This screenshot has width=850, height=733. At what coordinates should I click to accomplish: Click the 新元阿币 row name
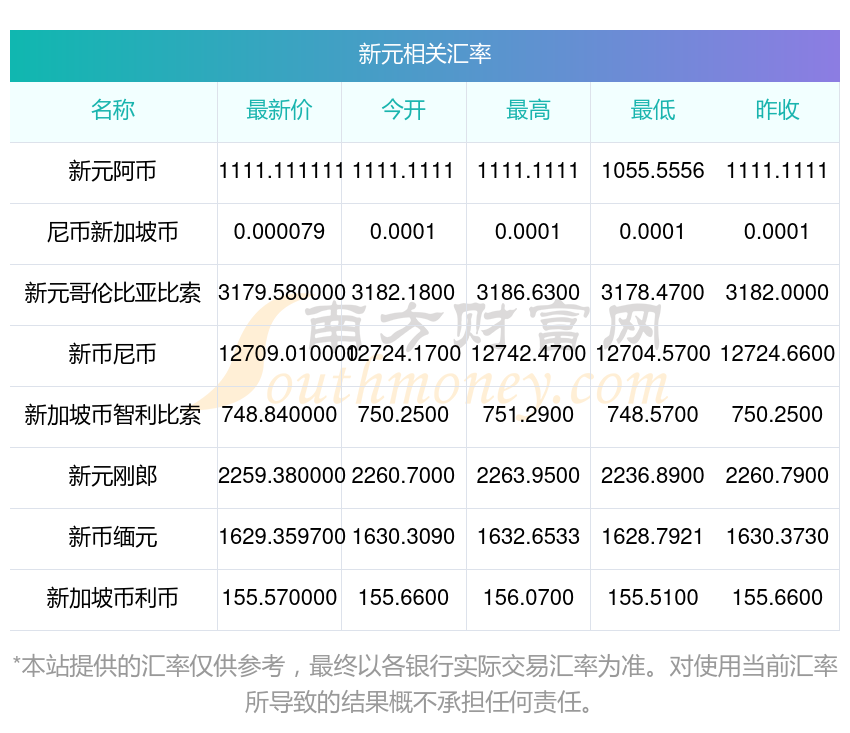[x=113, y=171]
